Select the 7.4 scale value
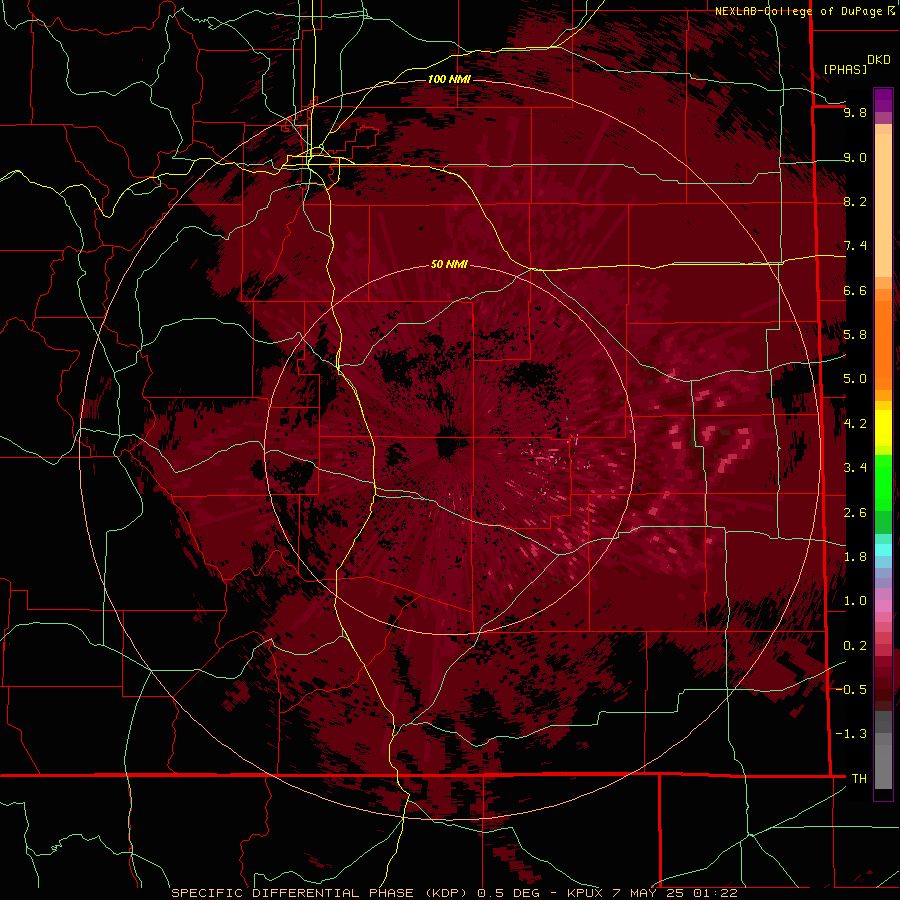This screenshot has height=900, width=900. (x=855, y=246)
